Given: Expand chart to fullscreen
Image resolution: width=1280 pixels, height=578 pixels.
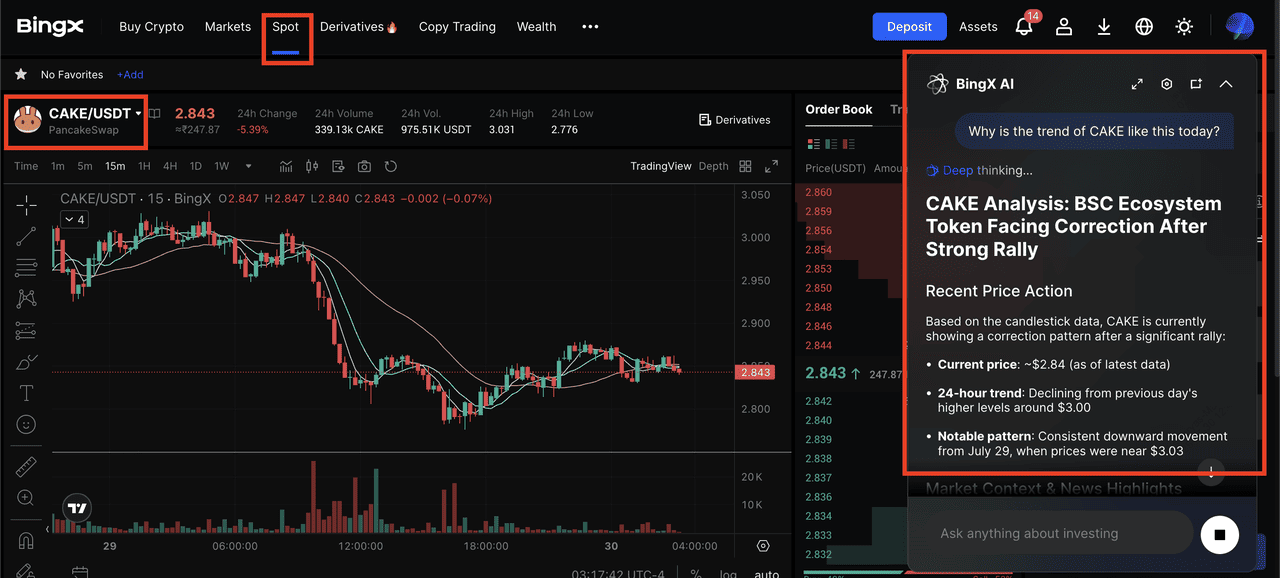Looking at the screenshot, I should click(x=771, y=166).
